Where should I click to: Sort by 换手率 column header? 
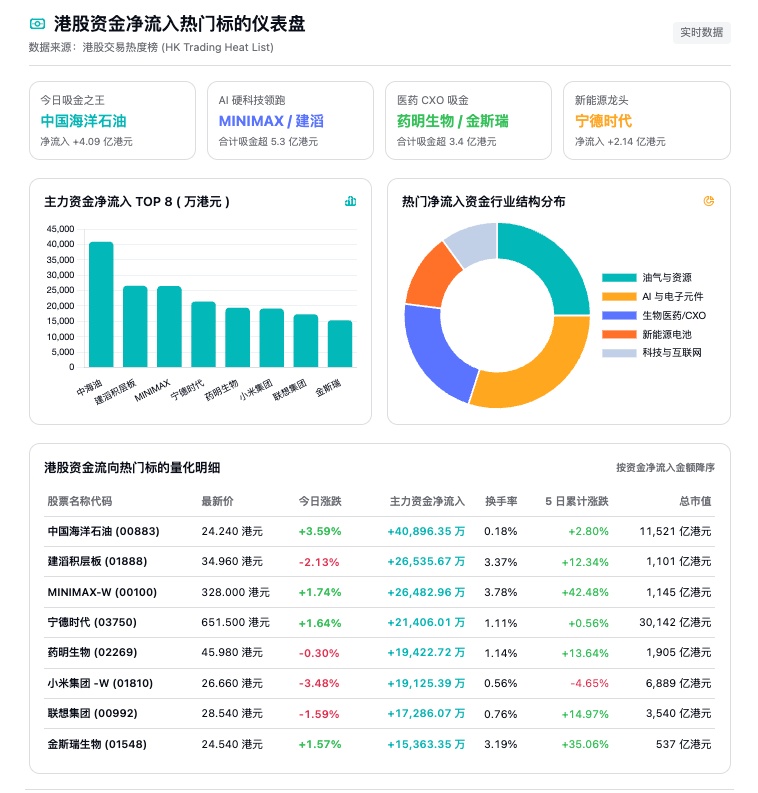pyautogui.click(x=501, y=501)
